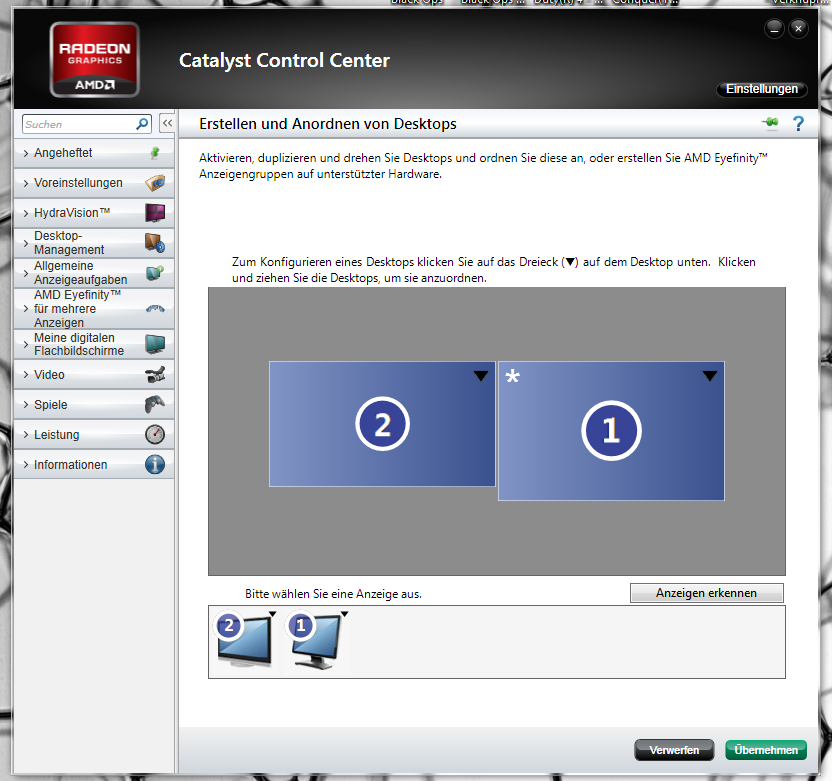832x781 pixels.
Task: Select desktop 1 in the arrangement area
Action: (x=611, y=431)
